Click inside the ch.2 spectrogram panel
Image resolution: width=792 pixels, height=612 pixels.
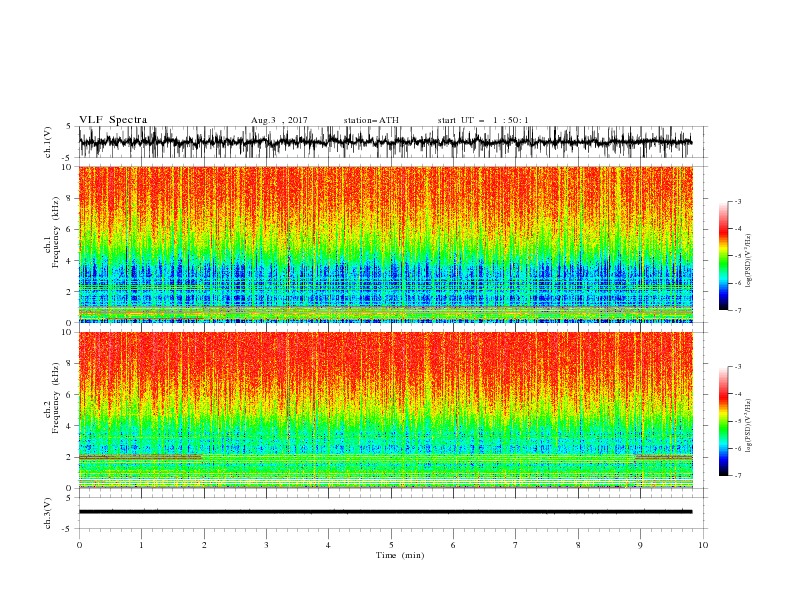tap(386, 410)
